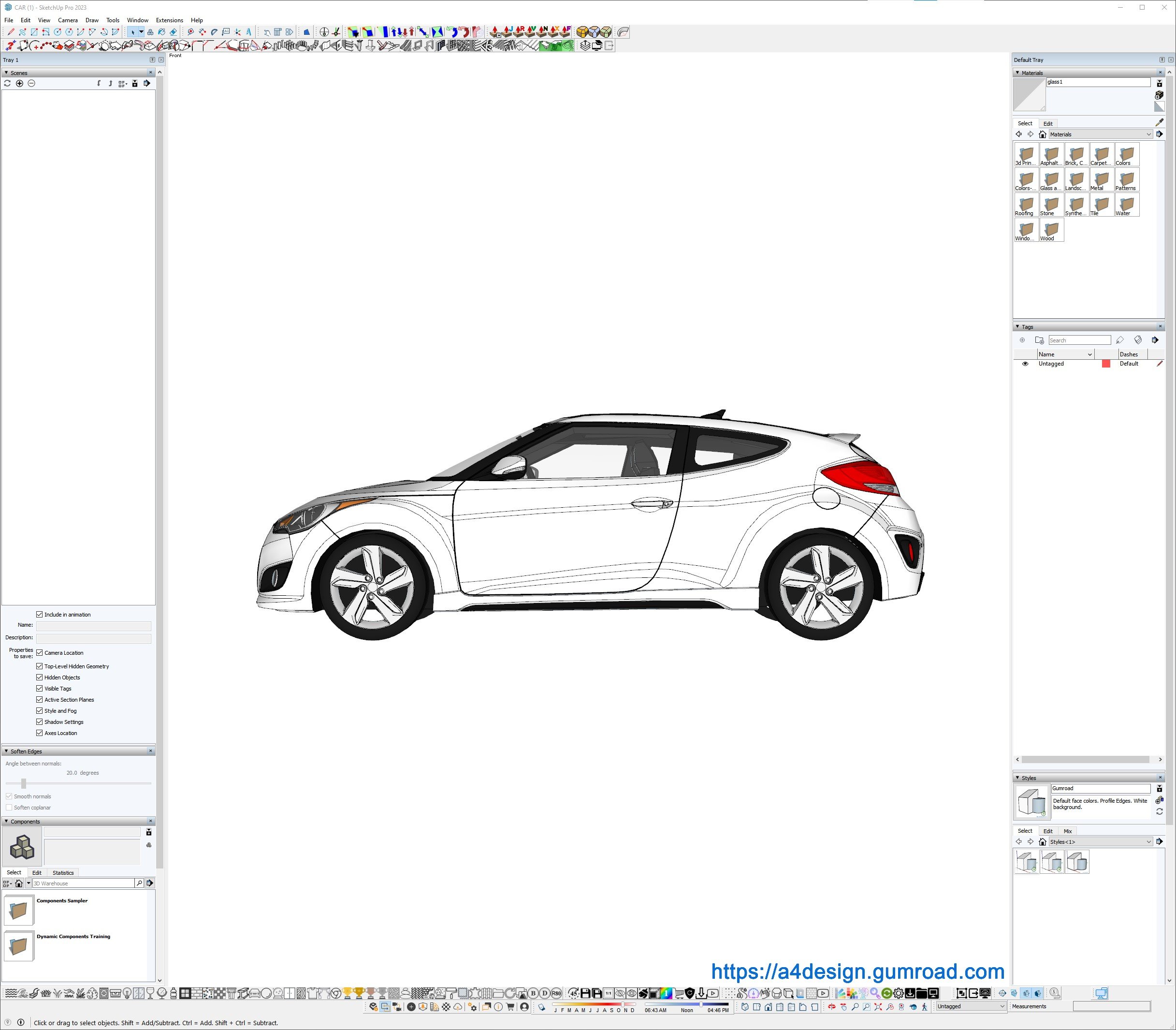This screenshot has height=1030, width=1176.
Task: Click the Create Material icon
Action: (x=1159, y=95)
